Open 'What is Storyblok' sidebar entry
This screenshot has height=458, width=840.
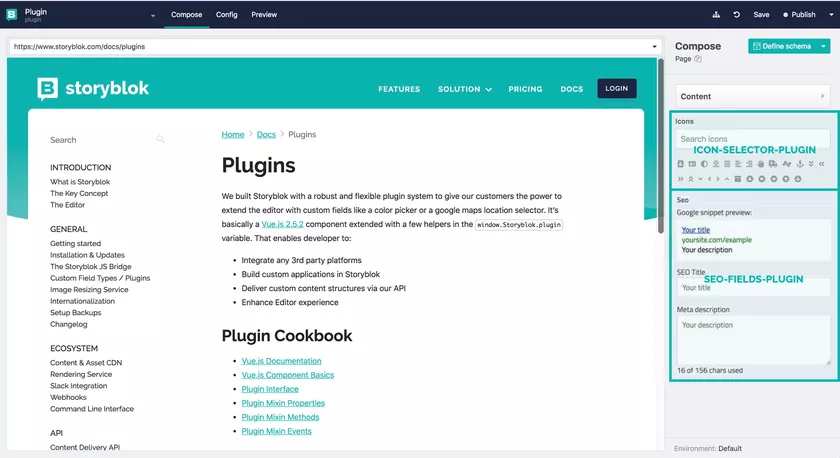tap(80, 182)
